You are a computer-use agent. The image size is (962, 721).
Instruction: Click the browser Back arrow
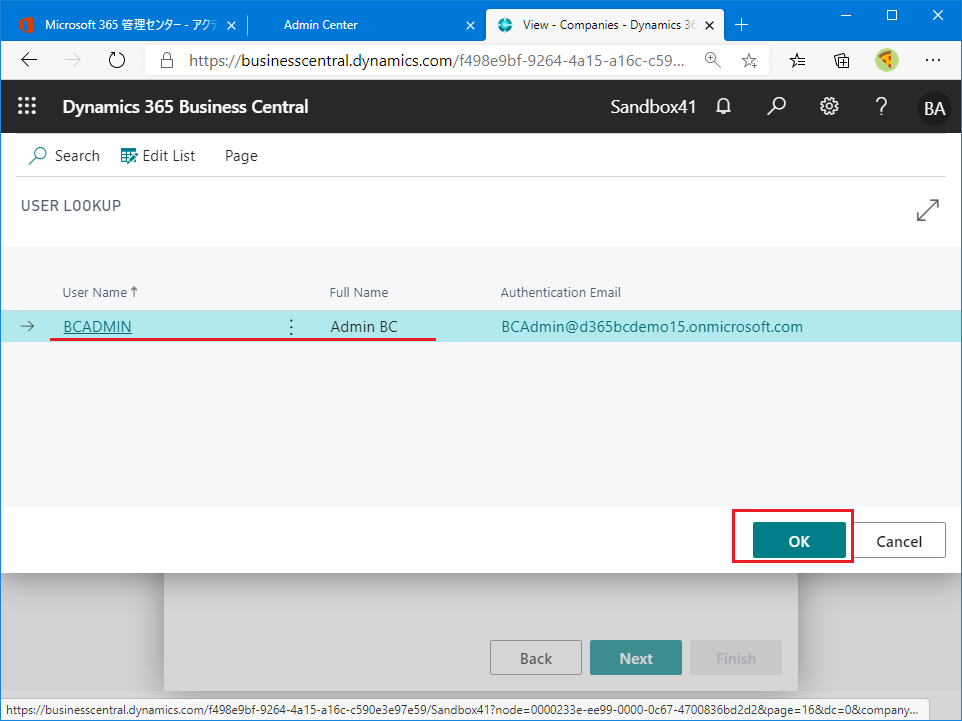point(29,60)
